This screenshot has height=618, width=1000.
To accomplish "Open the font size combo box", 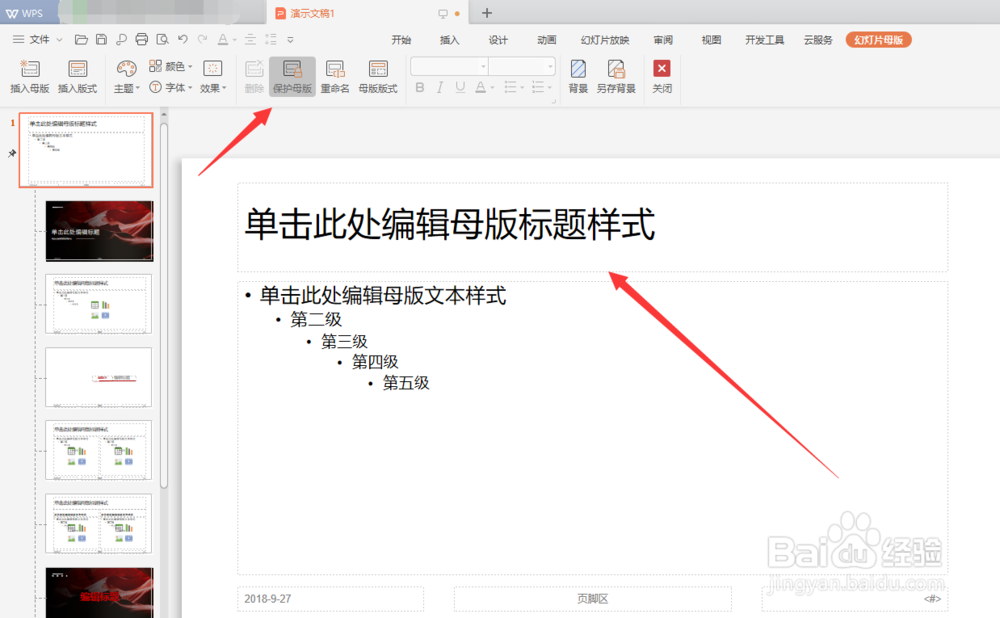I will point(522,66).
